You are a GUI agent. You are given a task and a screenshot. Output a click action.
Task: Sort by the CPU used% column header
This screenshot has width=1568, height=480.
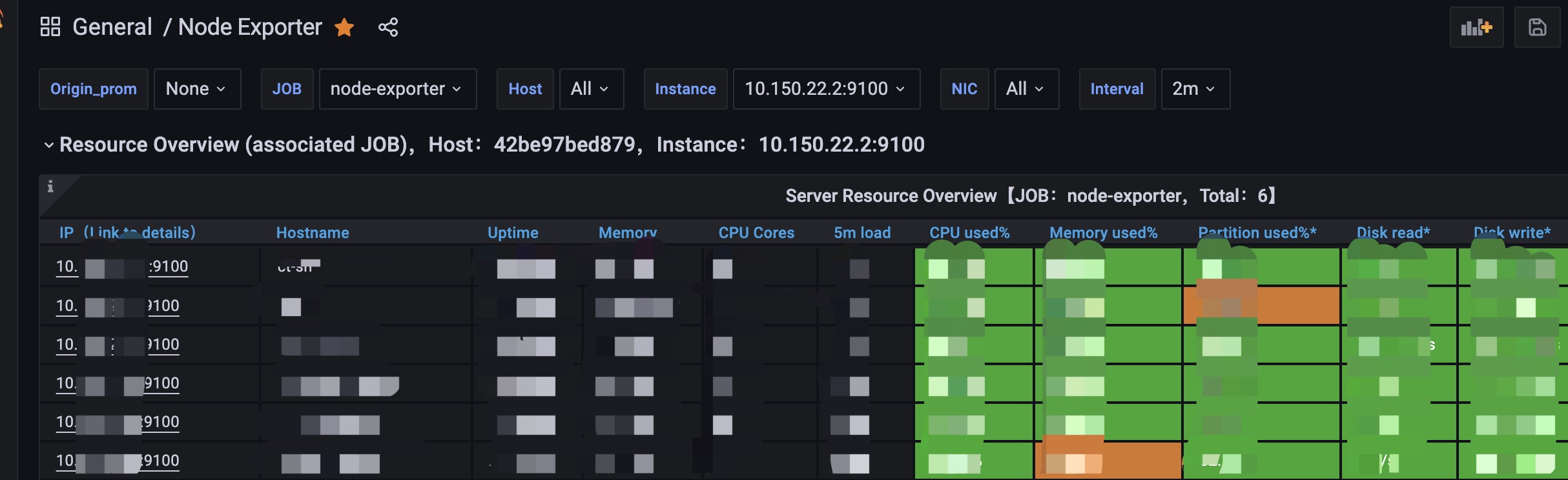[969, 233]
